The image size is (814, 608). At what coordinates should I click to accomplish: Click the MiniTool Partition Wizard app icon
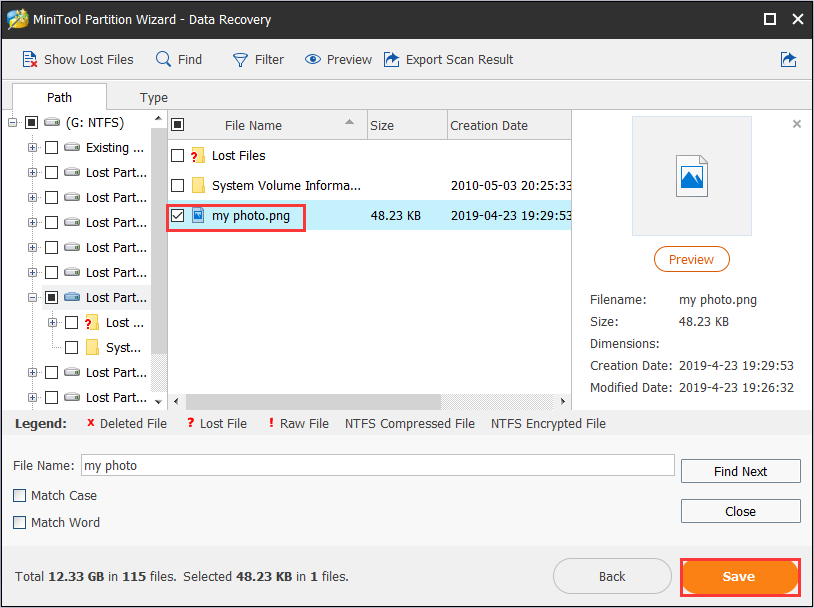(x=17, y=19)
